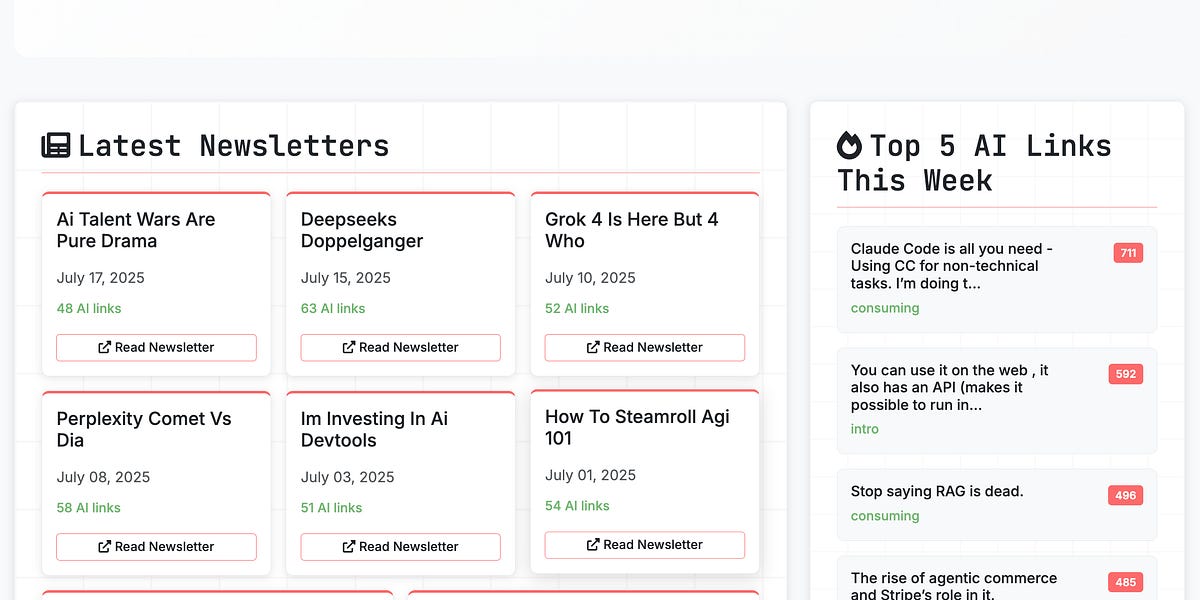Open the Claude Code is all you need link

[952, 266]
